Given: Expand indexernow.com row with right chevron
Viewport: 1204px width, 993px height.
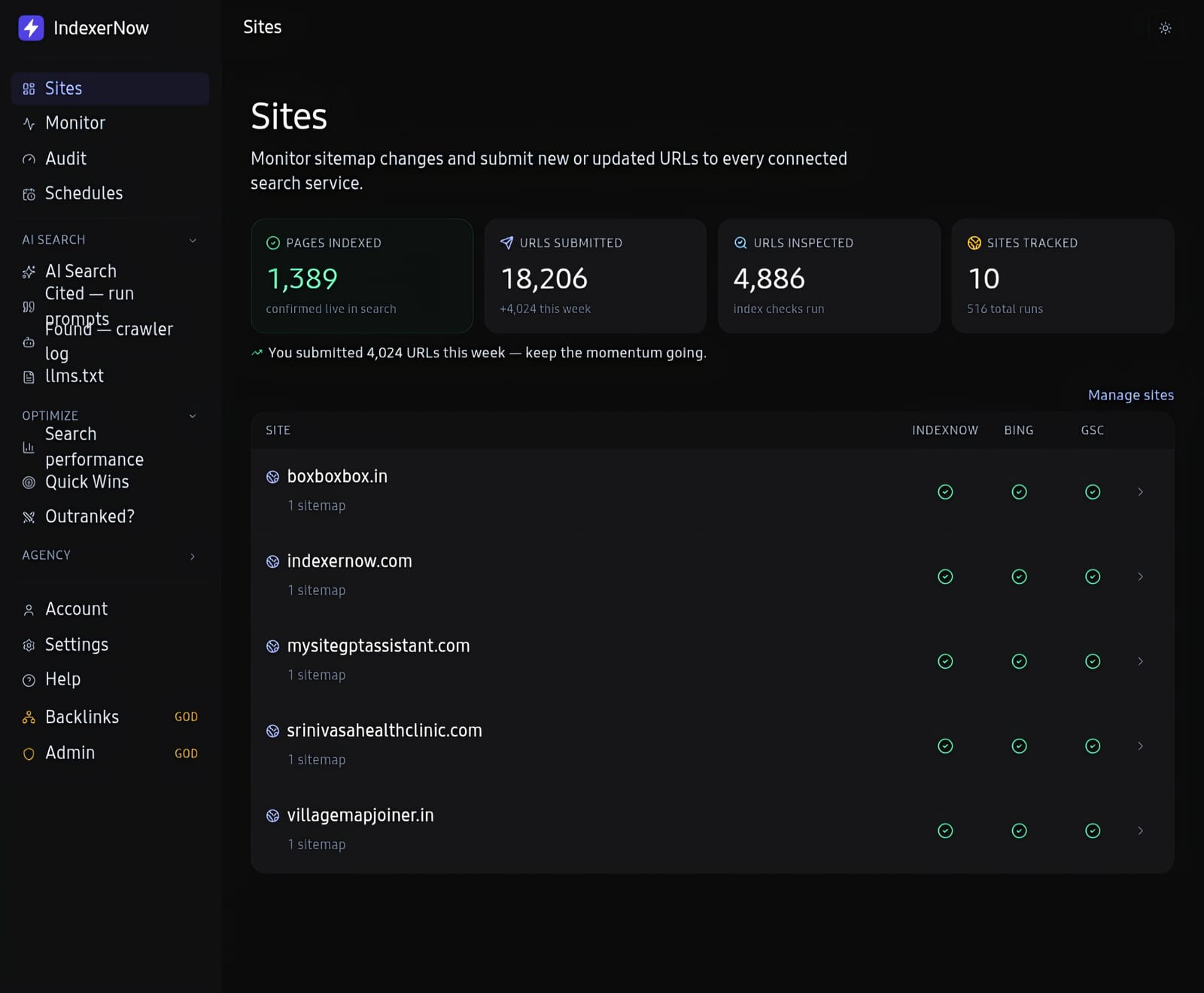Looking at the screenshot, I should click(x=1141, y=577).
